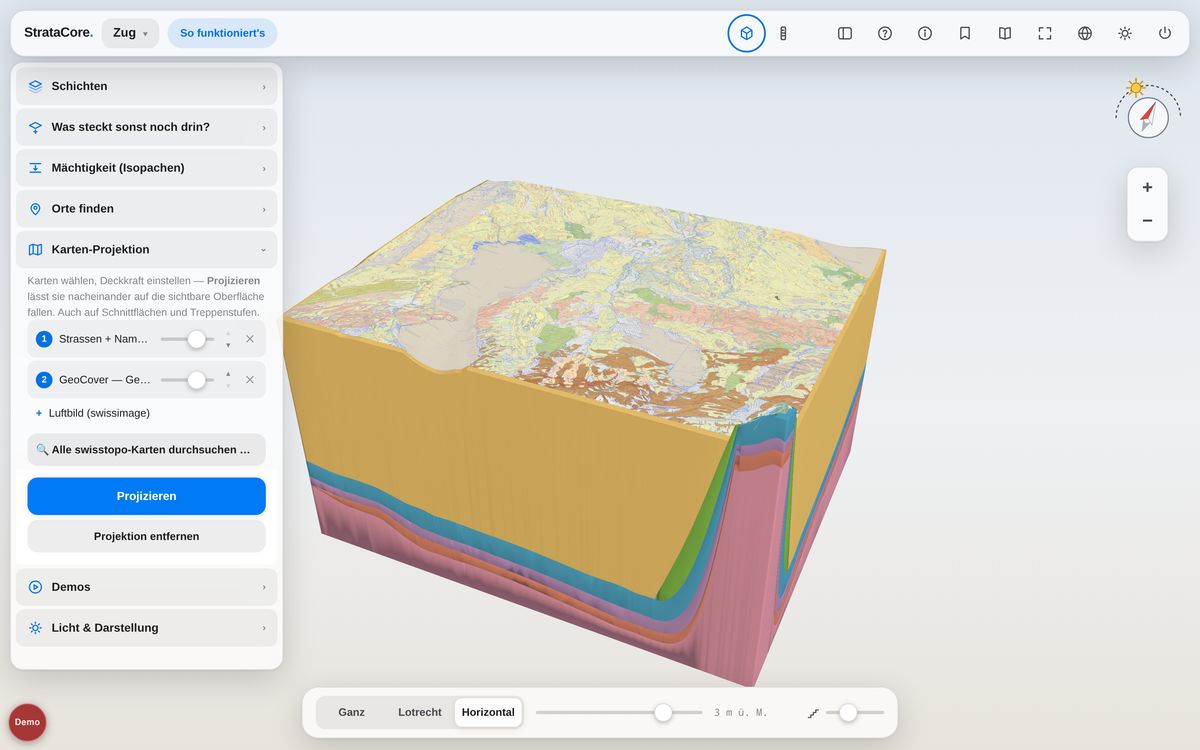This screenshot has width=1200, height=750.
Task: Open help via the question mark icon
Action: pos(885,33)
